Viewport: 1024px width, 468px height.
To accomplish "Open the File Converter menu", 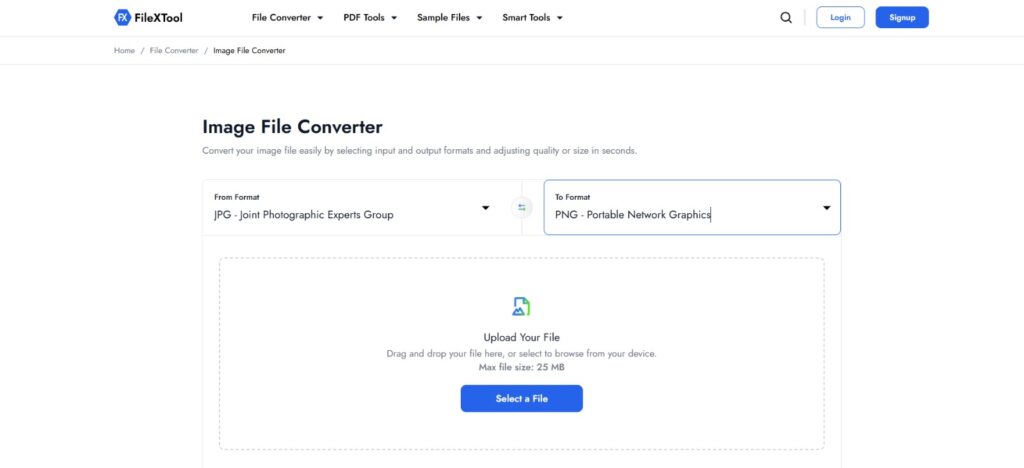I will [x=287, y=17].
